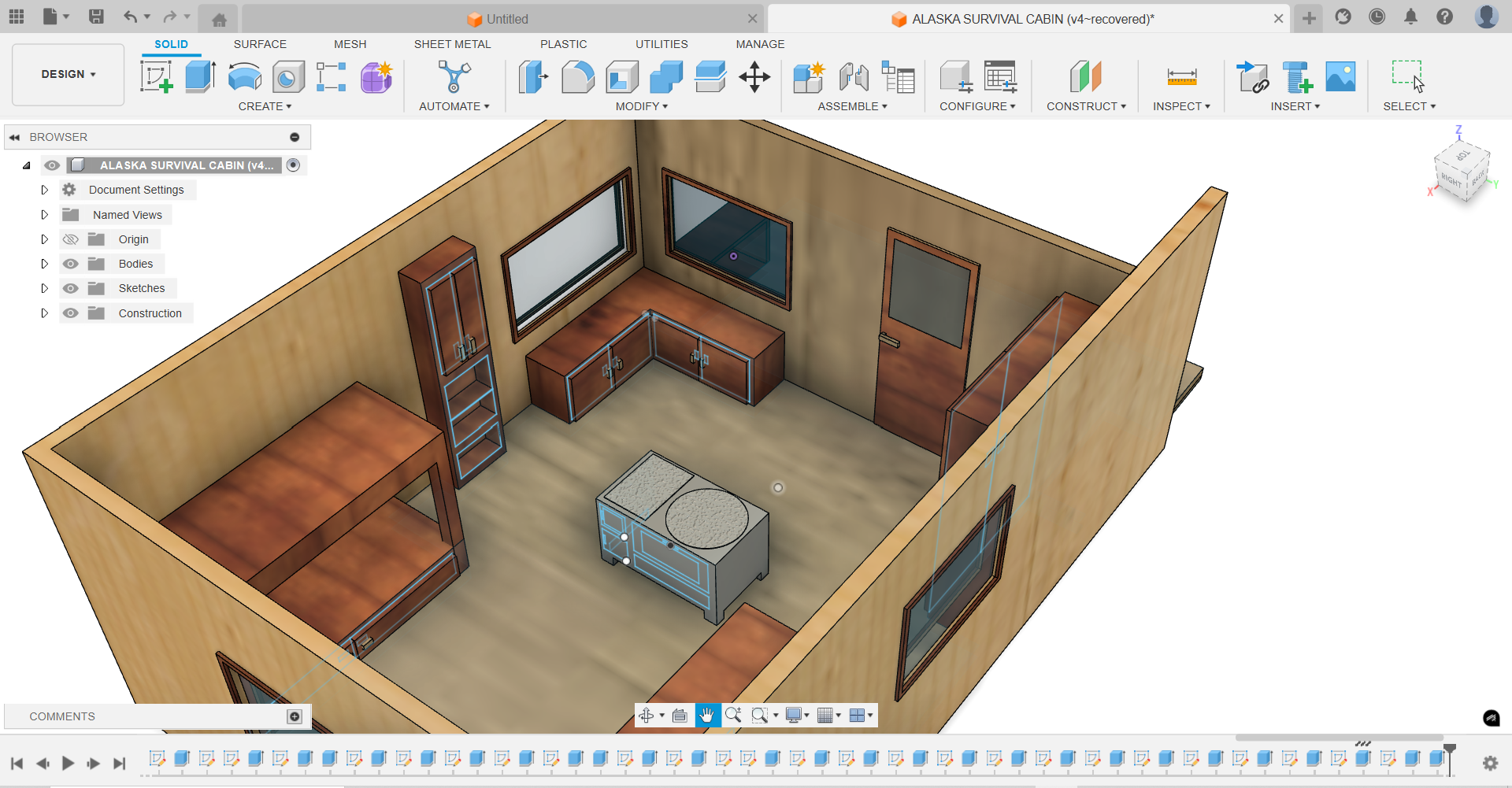The height and width of the screenshot is (788, 1512).
Task: Select the Joint tool
Action: pyautogui.click(x=854, y=77)
